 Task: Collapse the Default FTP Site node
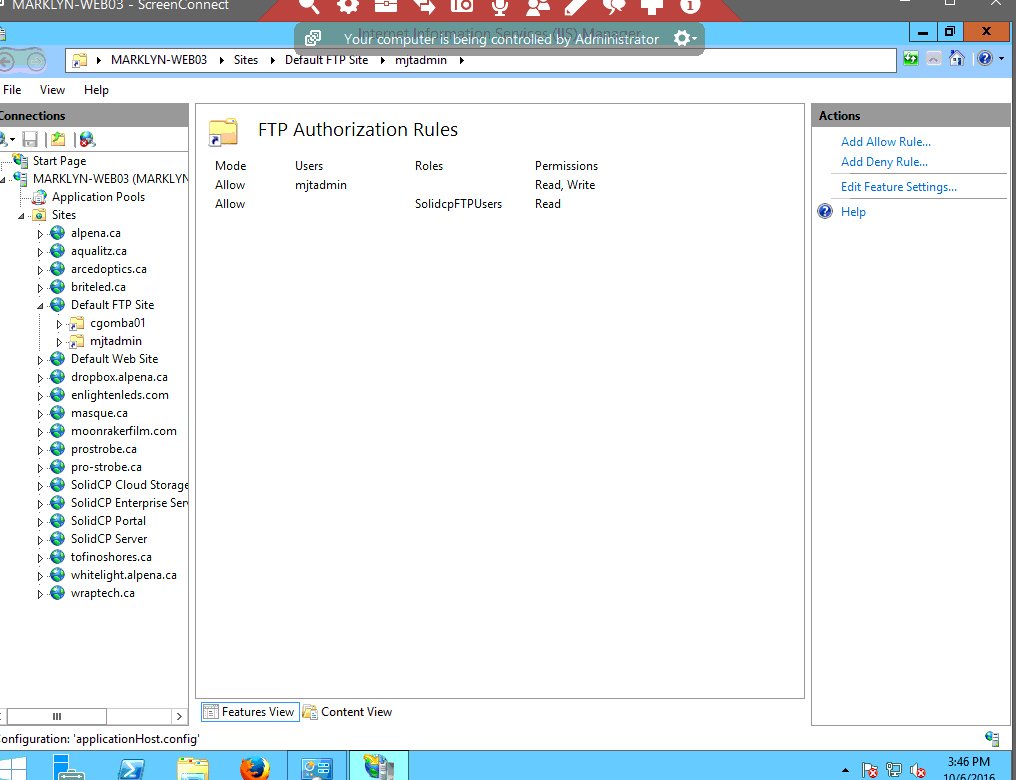click(40, 306)
